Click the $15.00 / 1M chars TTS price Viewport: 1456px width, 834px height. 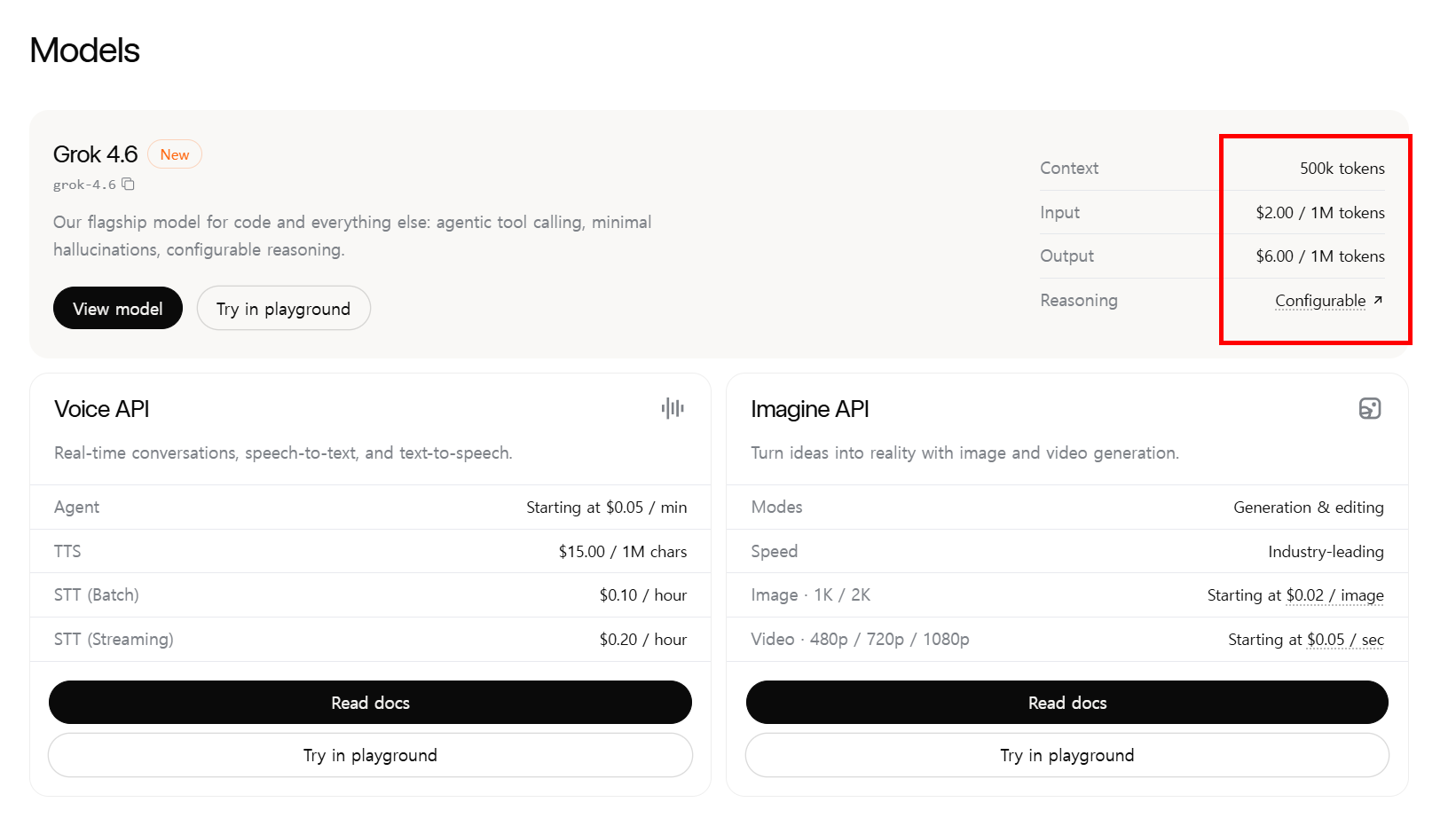[x=623, y=552]
